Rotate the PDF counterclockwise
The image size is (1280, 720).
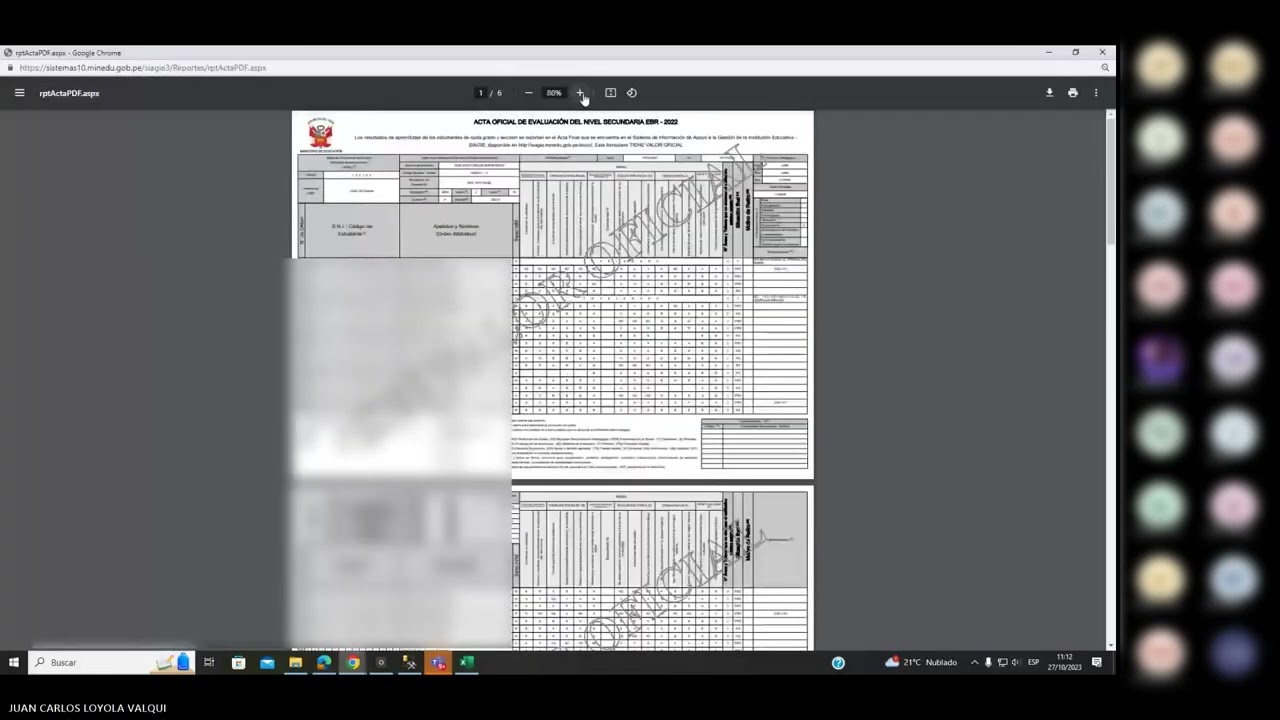[632, 93]
